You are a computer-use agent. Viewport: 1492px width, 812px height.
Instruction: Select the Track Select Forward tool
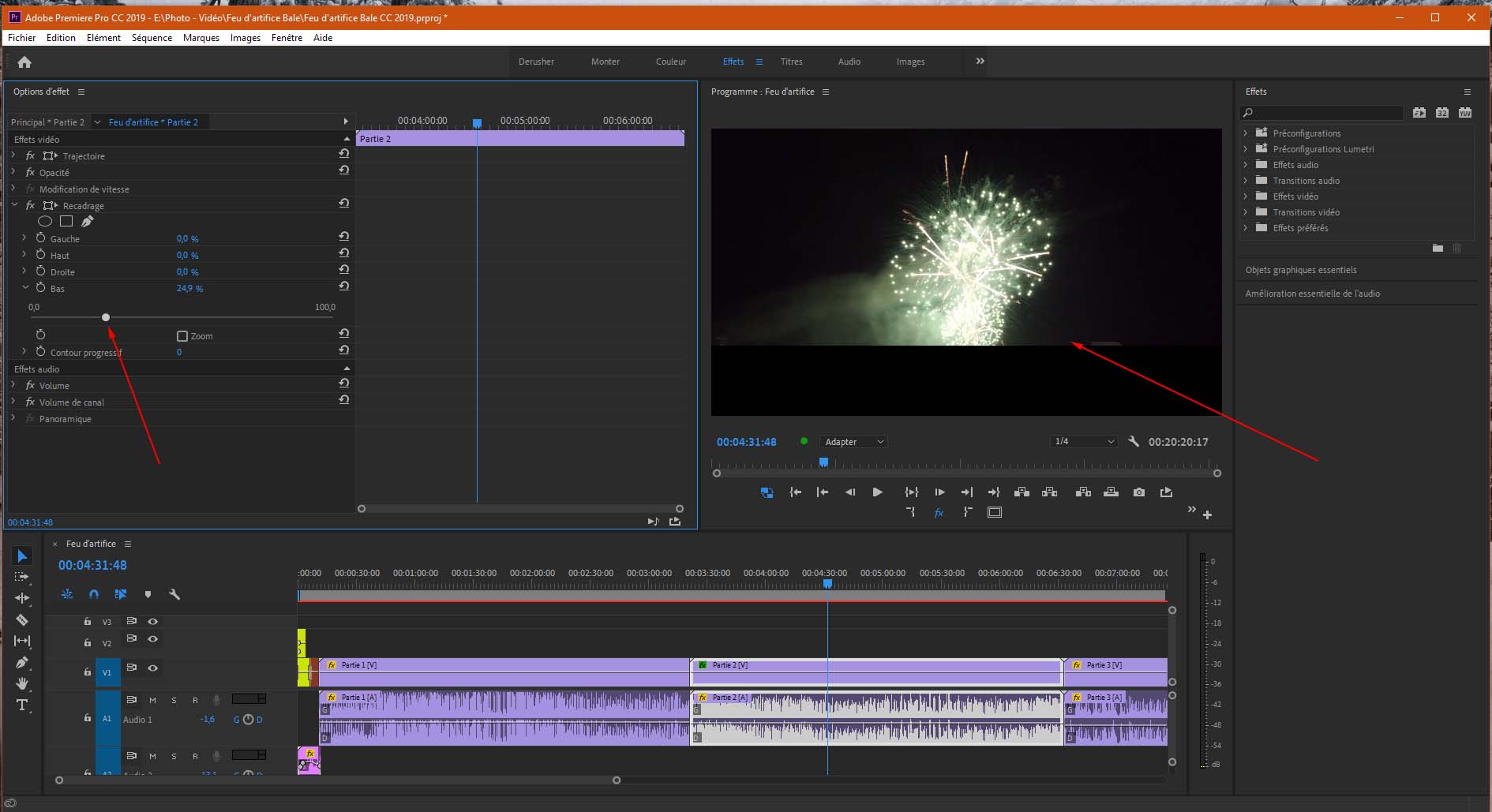(x=22, y=577)
